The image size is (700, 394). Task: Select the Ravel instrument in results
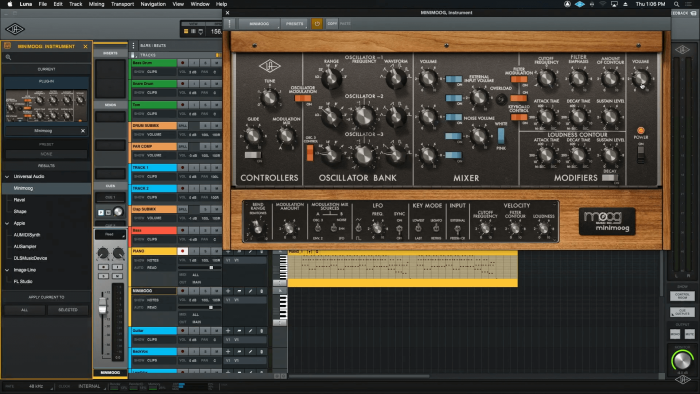click(x=20, y=200)
